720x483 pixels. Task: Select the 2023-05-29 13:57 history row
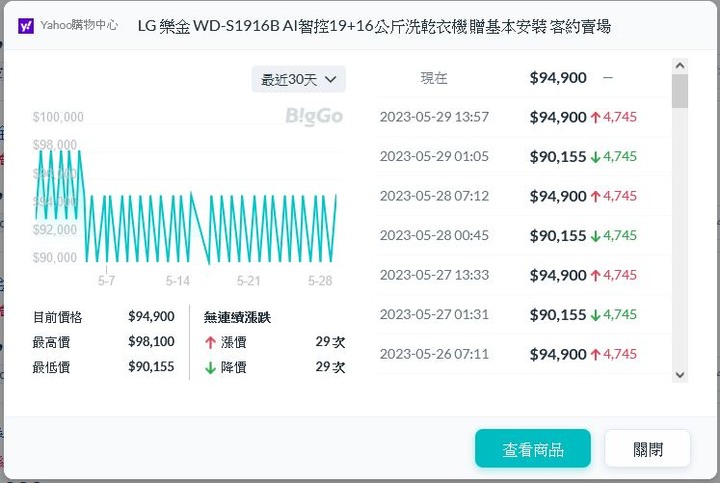(x=523, y=117)
